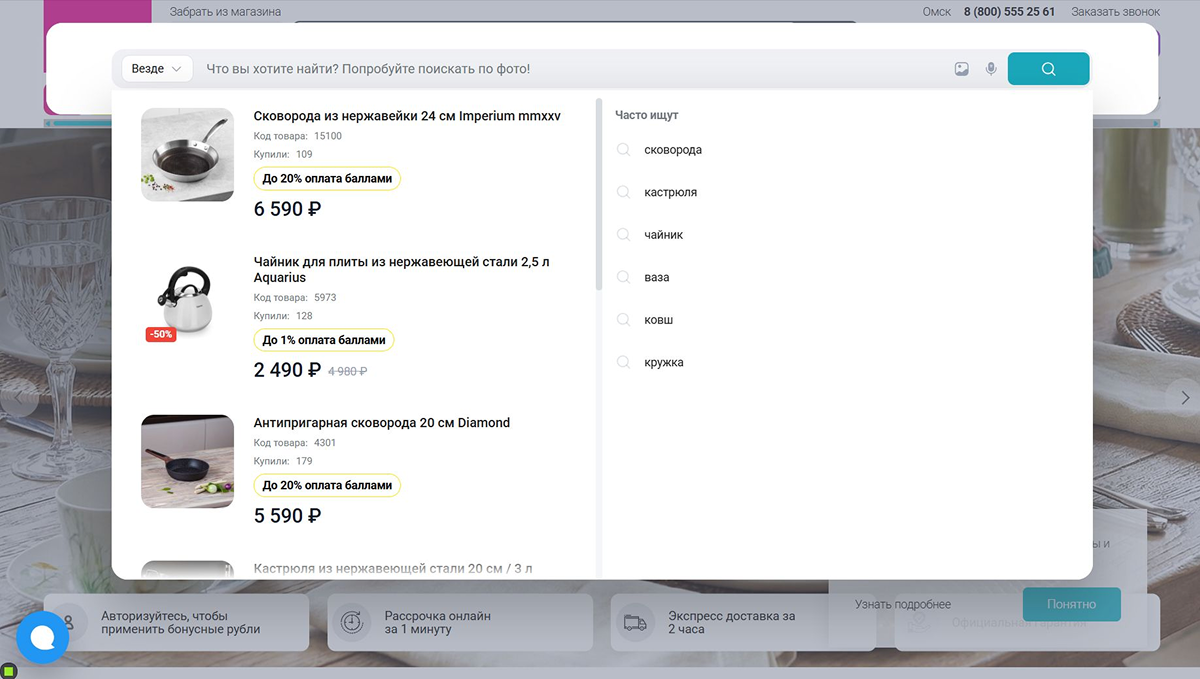
Task: Click the image search photo icon
Action: pos(961,69)
